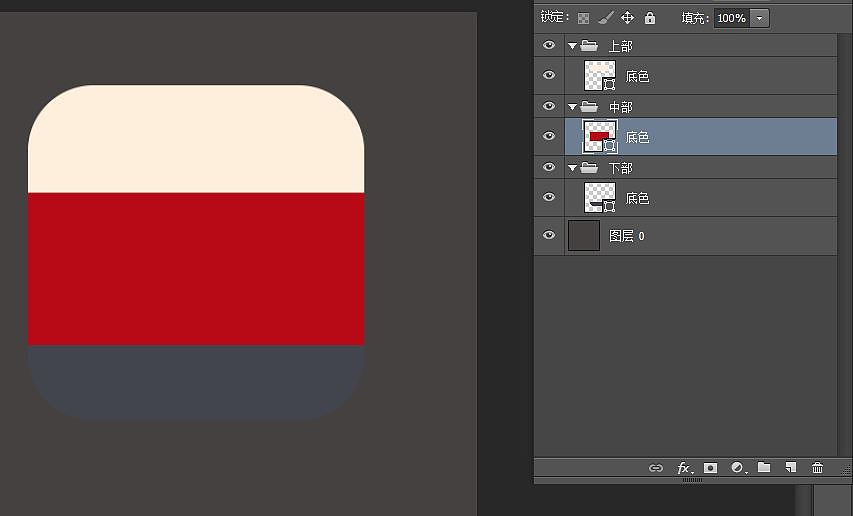Screen dimensions: 853x516
Task: Collapse the 上部 group
Action: (572, 46)
